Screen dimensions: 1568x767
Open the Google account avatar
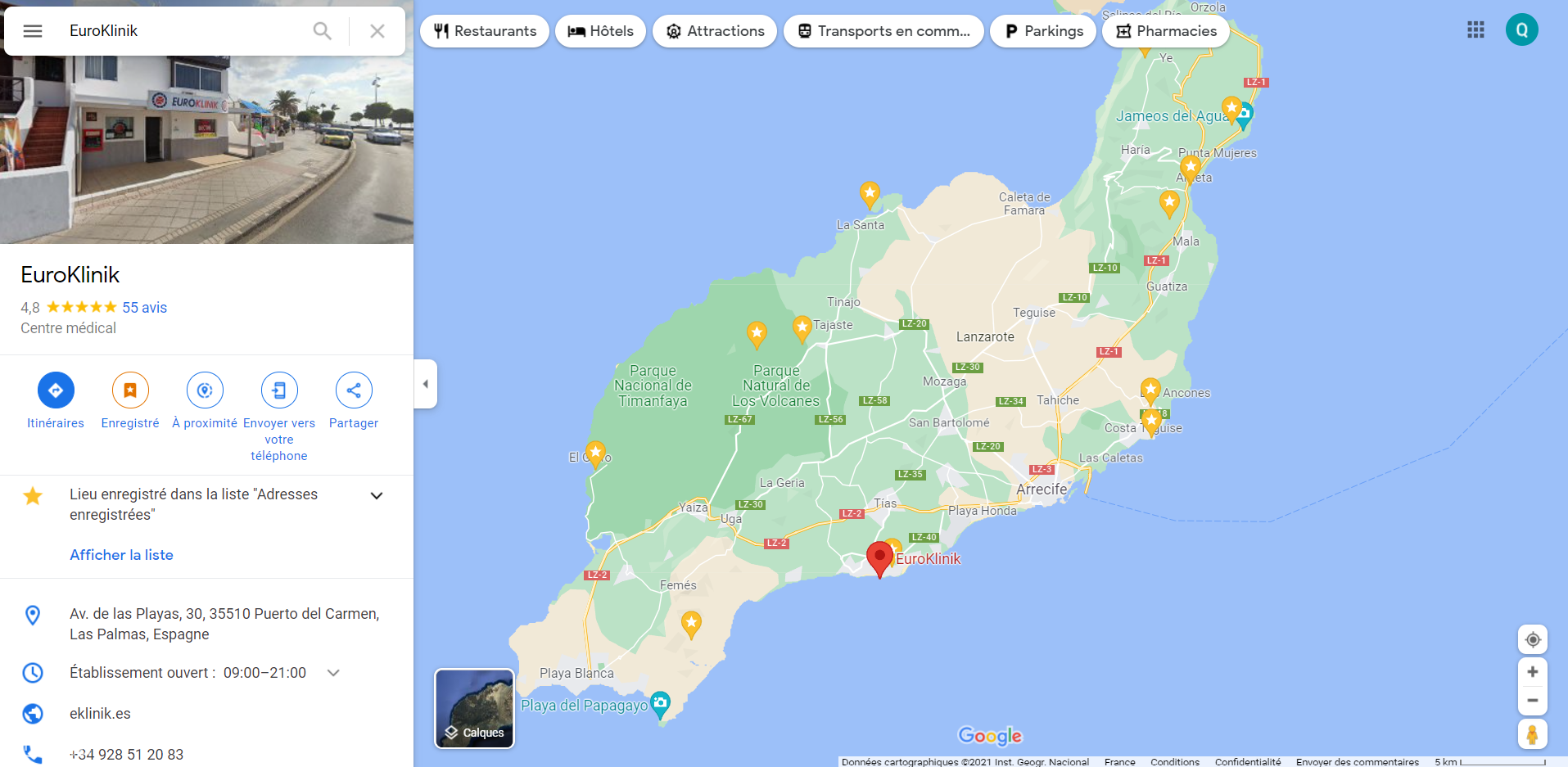point(1522,30)
